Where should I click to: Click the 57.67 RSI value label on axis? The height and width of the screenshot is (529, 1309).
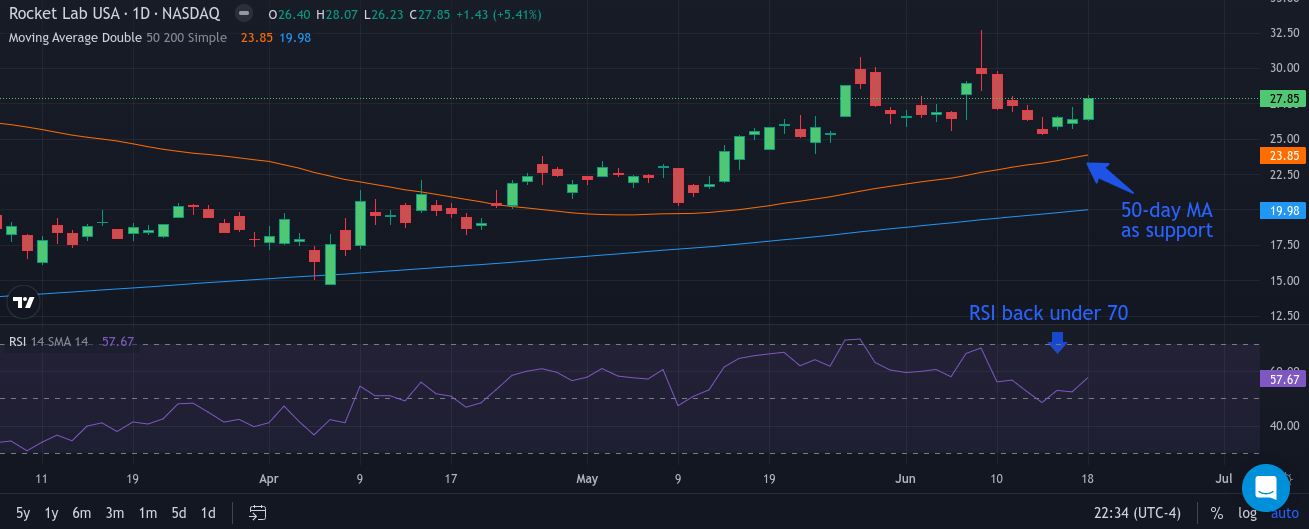click(x=1284, y=379)
